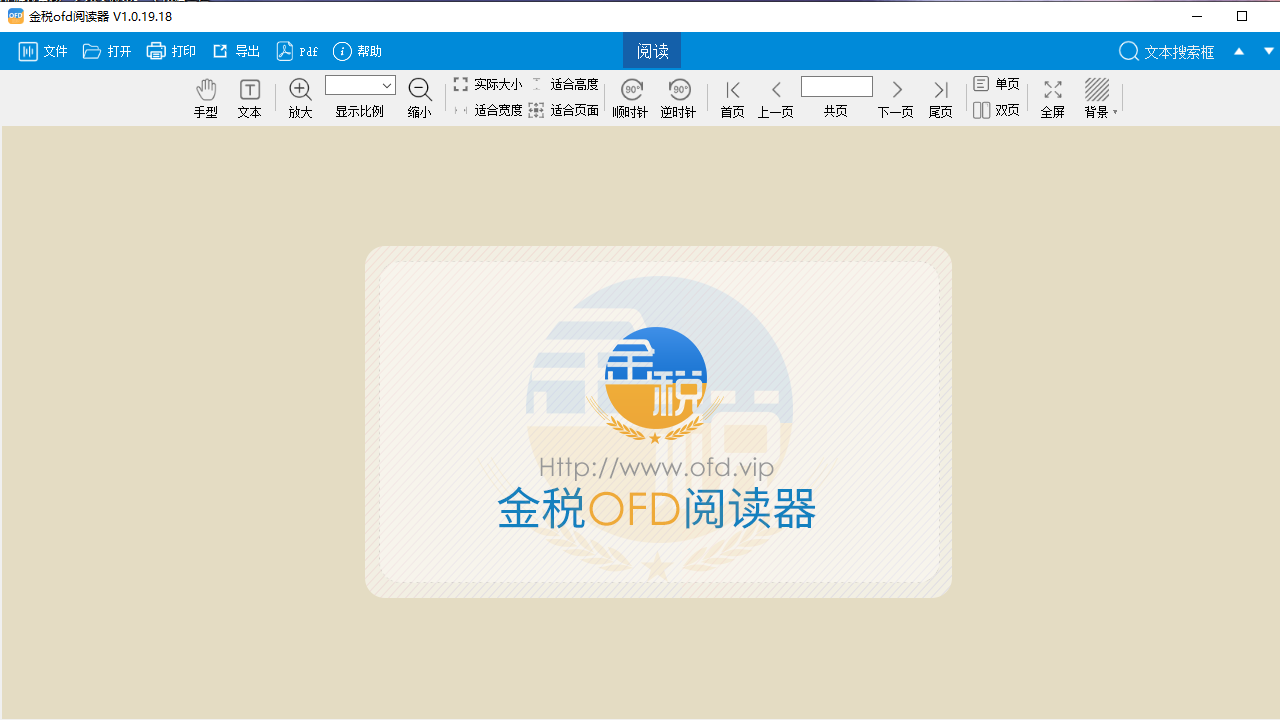Go to the first page (首页)

point(732,98)
